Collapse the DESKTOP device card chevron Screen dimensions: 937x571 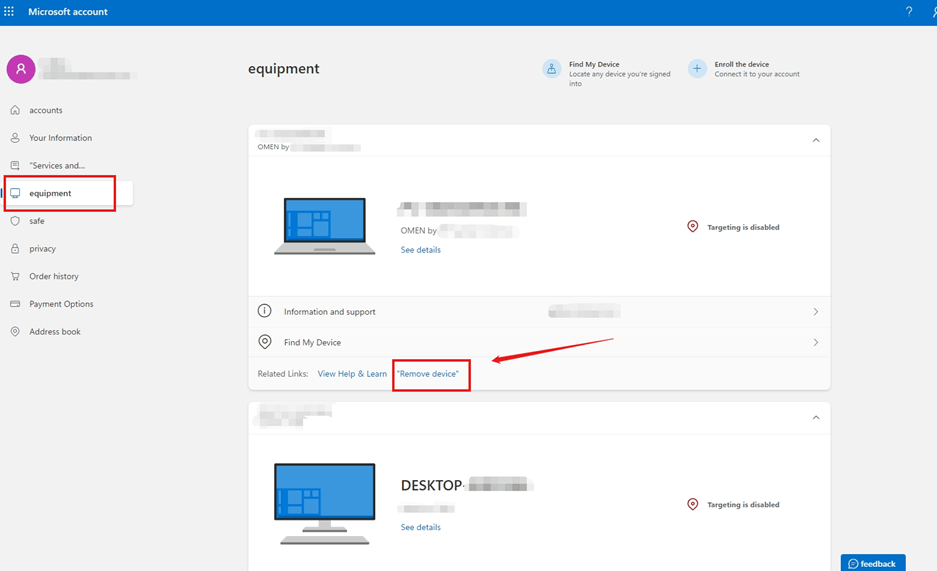[816, 417]
